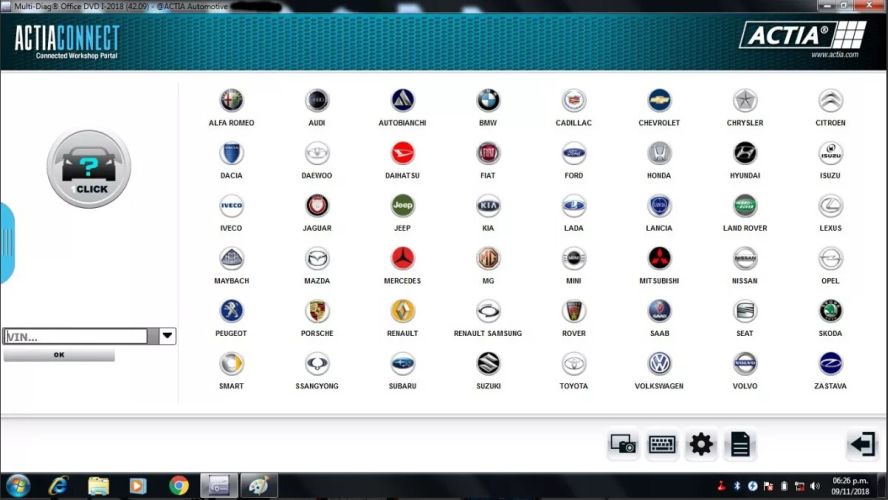Open the document report icon

tap(740, 445)
